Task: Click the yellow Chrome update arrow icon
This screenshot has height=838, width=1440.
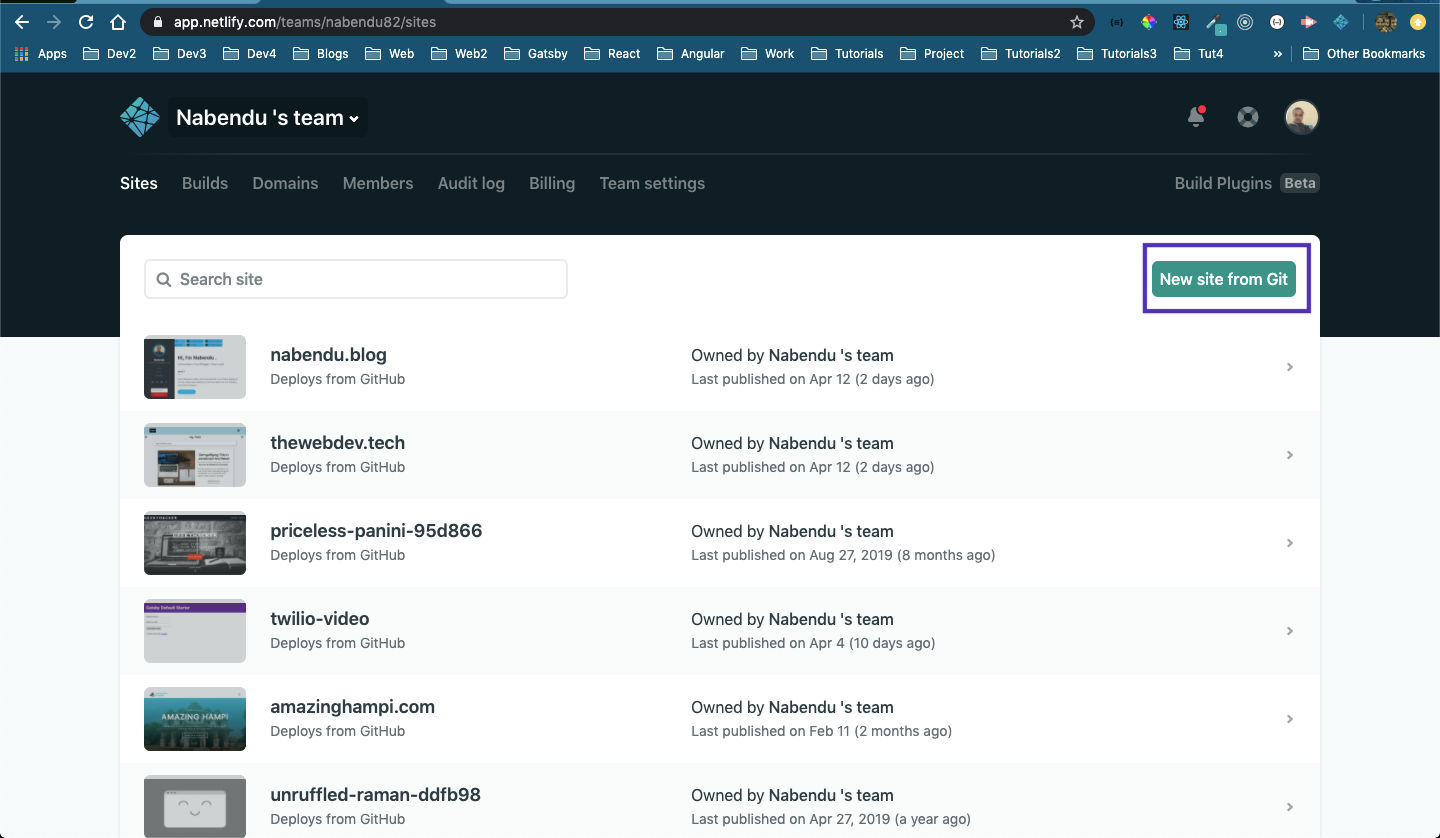Action: [1418, 21]
